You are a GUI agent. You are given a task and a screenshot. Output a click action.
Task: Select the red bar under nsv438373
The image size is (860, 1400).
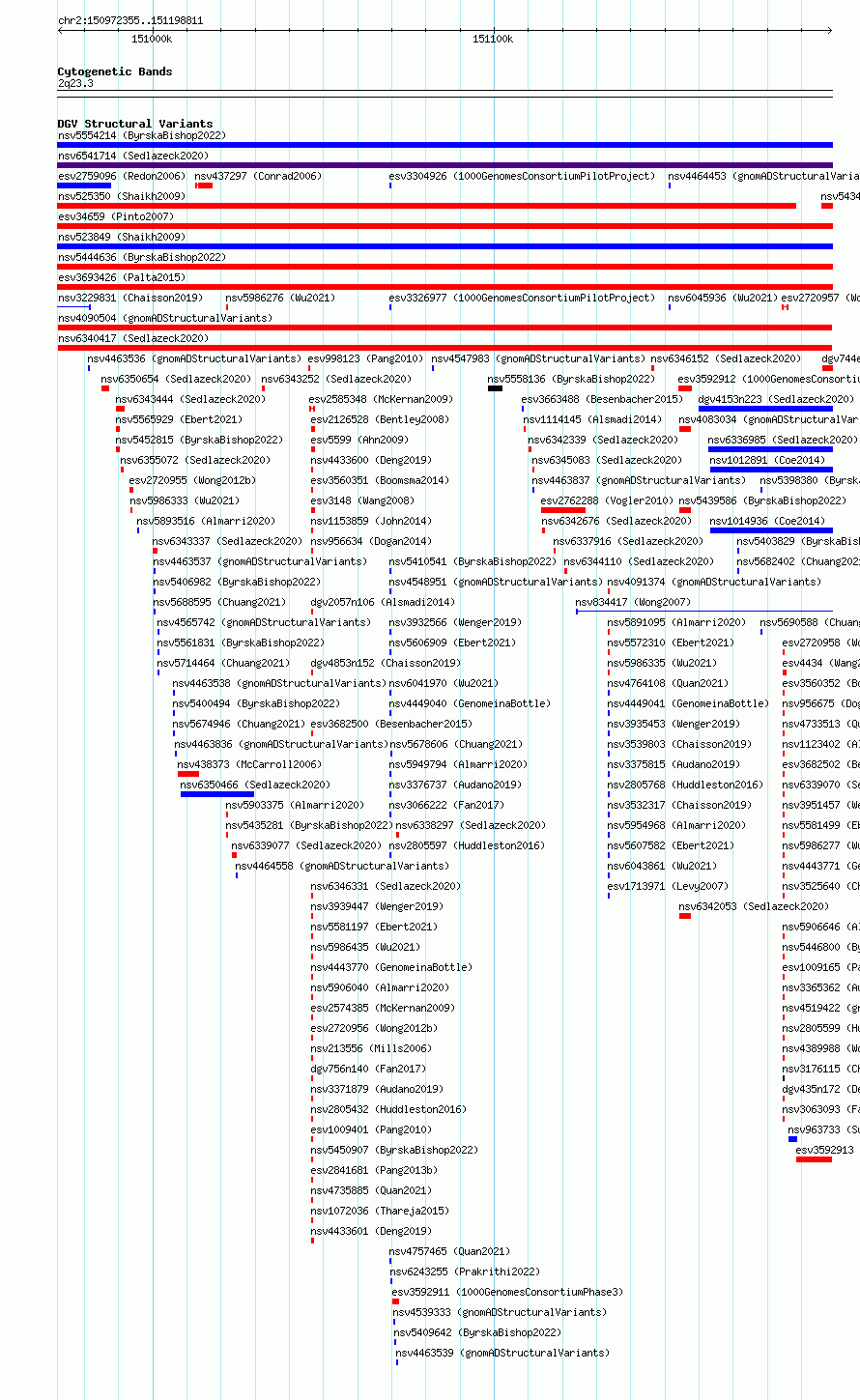(188, 774)
